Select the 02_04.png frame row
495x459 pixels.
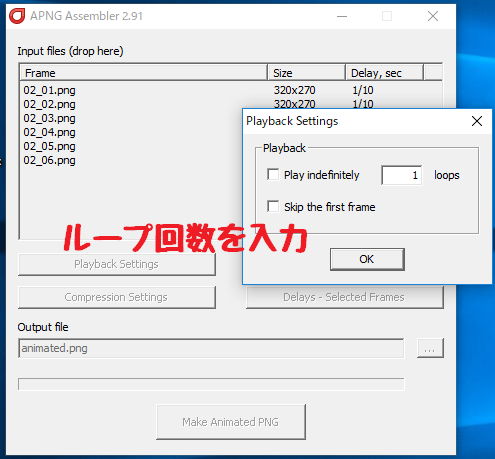[x=131, y=132]
